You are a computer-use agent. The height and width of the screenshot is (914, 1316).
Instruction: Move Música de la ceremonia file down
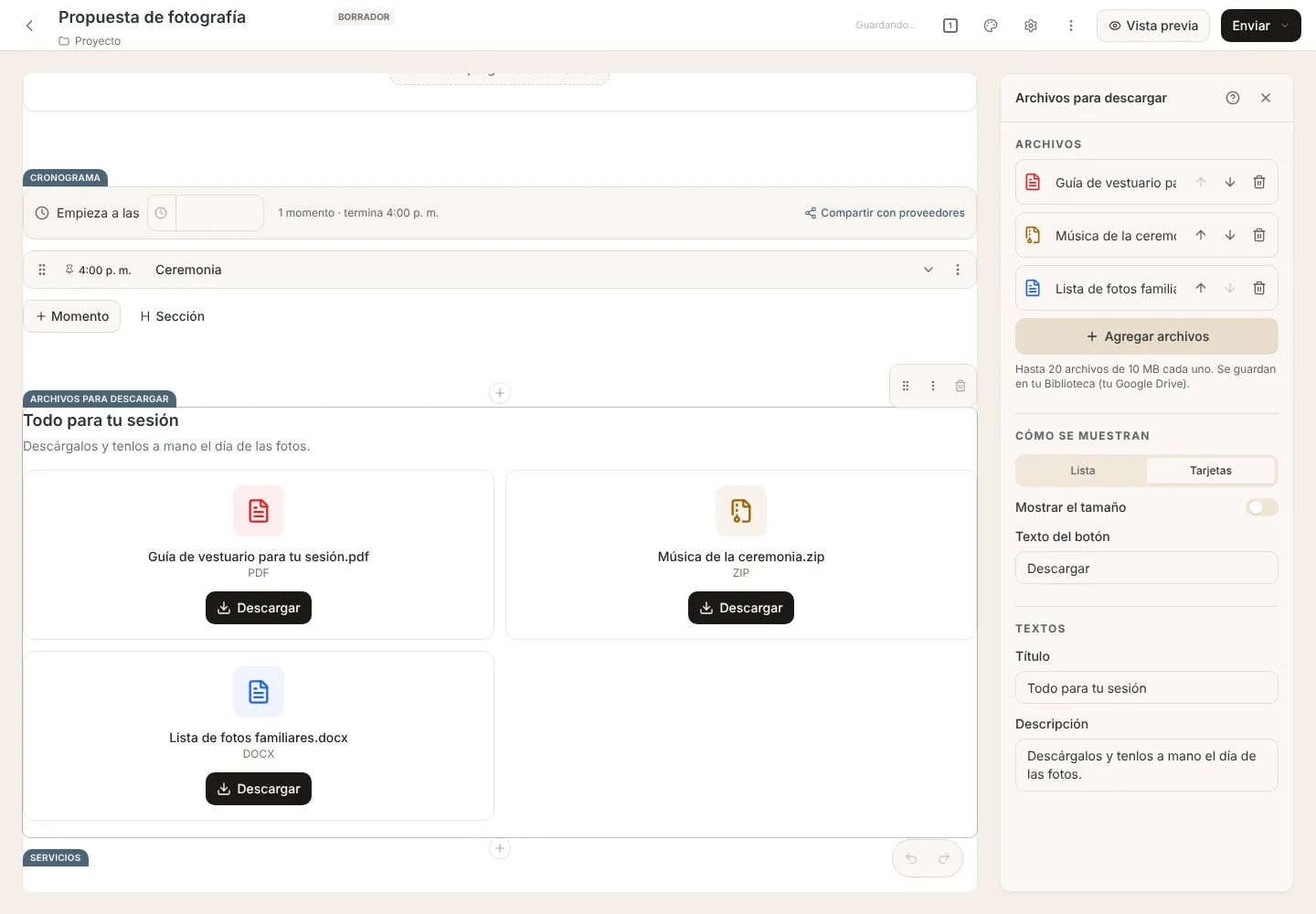click(1230, 235)
